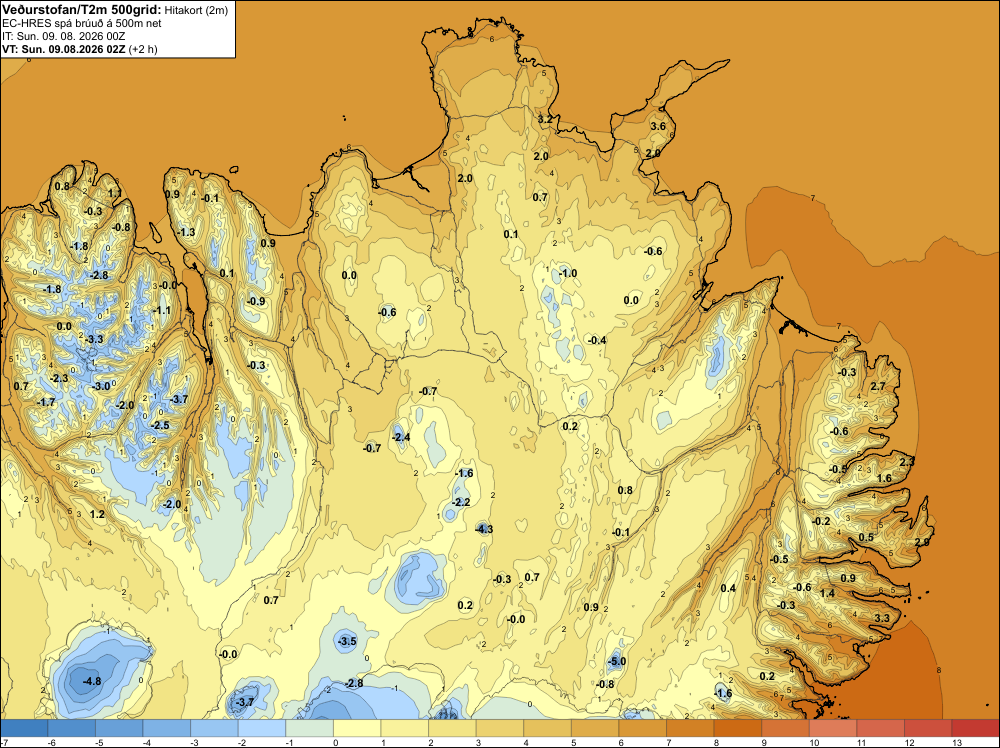The image size is (1000, 748).
Task: Click the legend swatch between -7 and -6
Action: (x=24, y=728)
